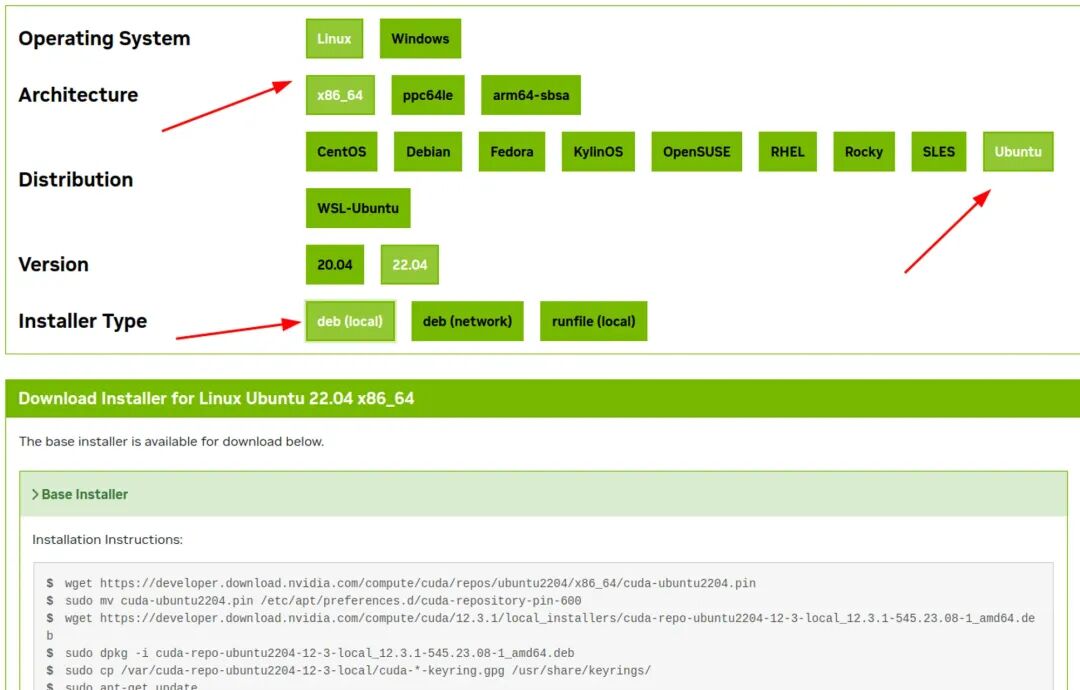Select WSL-Ubuntu distribution
The height and width of the screenshot is (690, 1080).
[x=358, y=208]
